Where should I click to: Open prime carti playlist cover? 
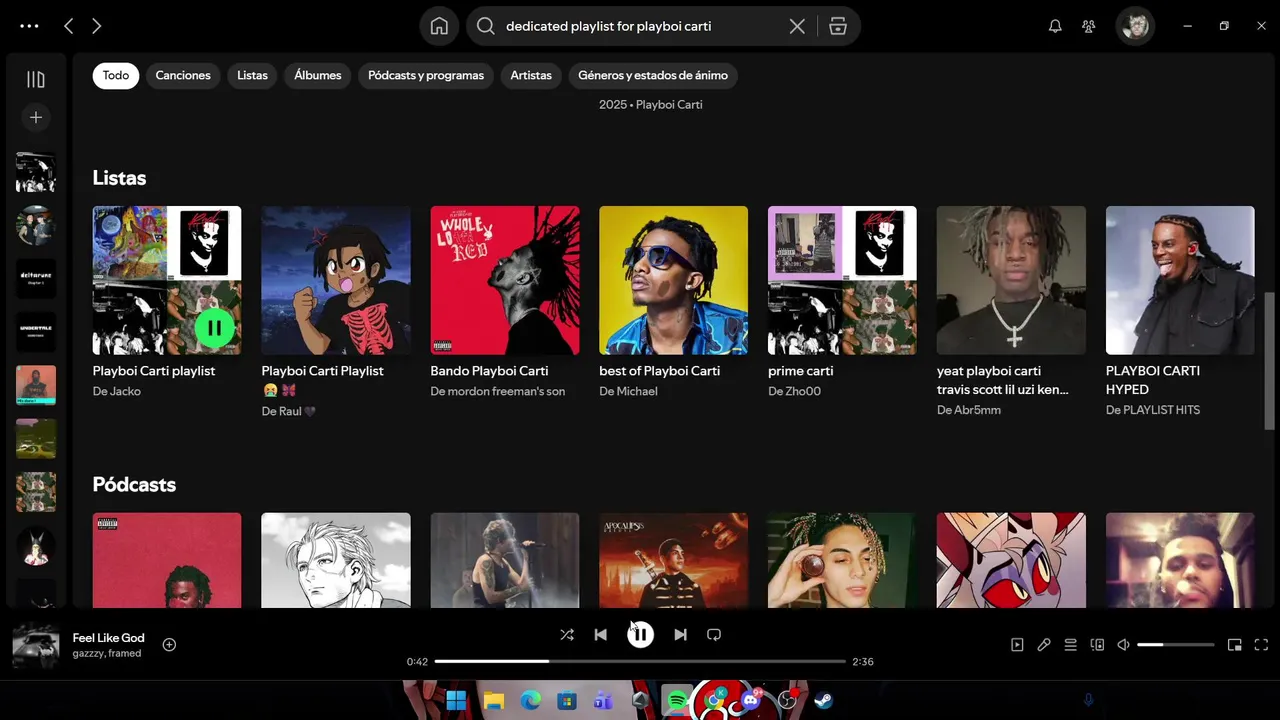click(x=842, y=280)
